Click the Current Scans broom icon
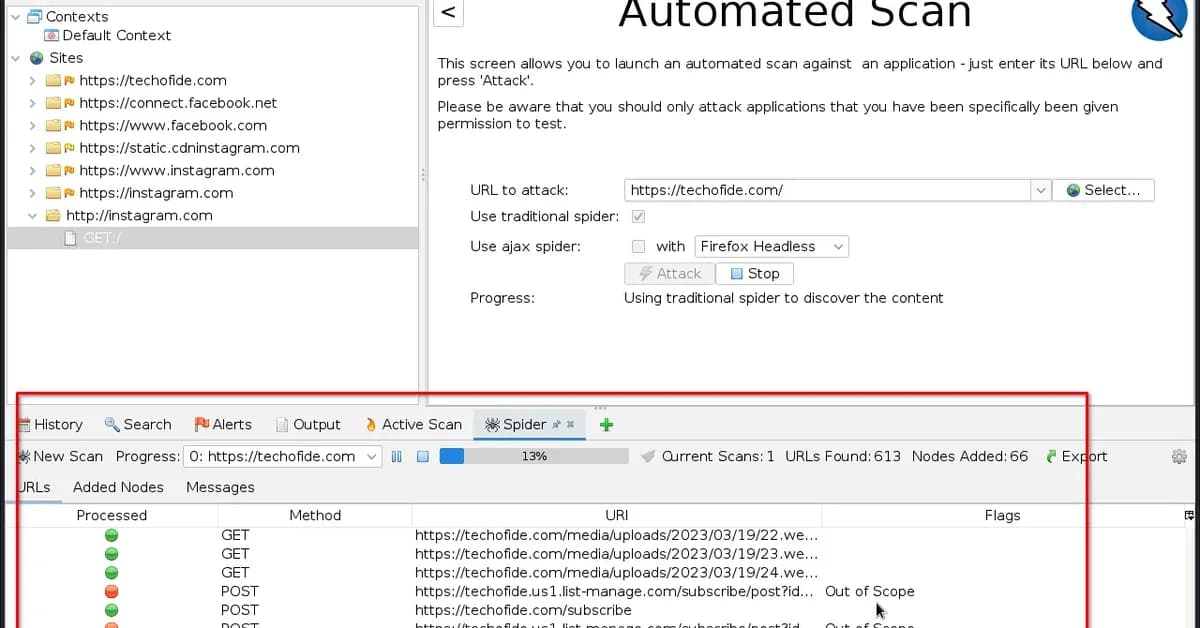Viewport: 1200px width, 628px height. pyautogui.click(x=648, y=456)
